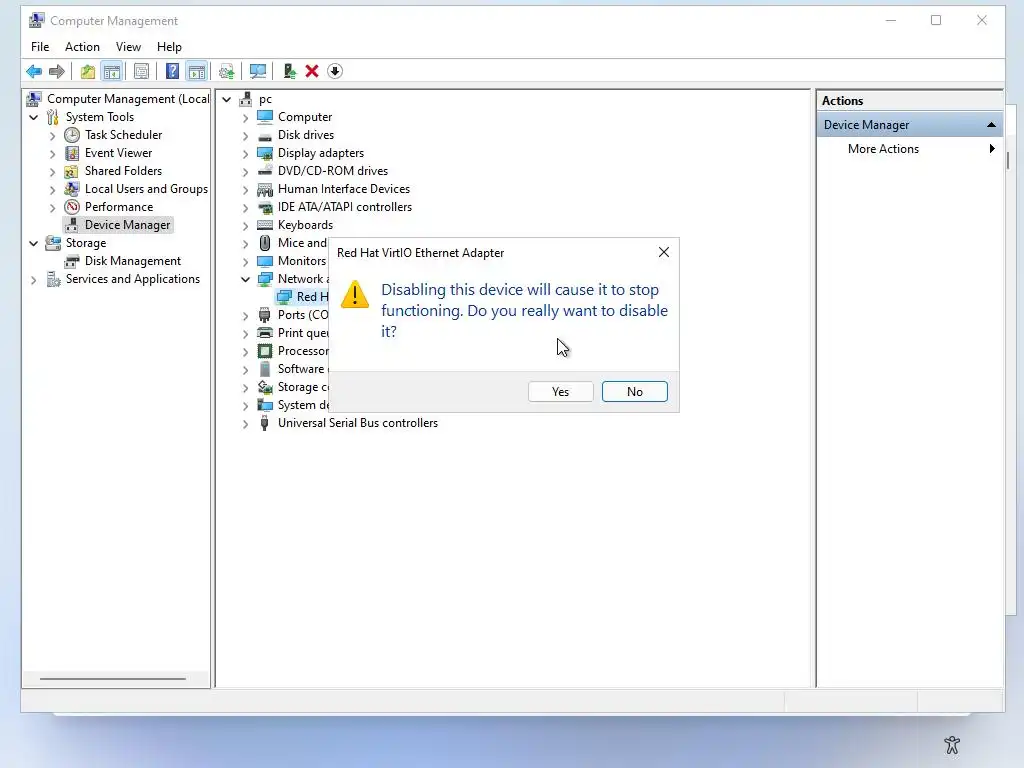
Task: Click the Performance tree label
Action: pos(119,207)
